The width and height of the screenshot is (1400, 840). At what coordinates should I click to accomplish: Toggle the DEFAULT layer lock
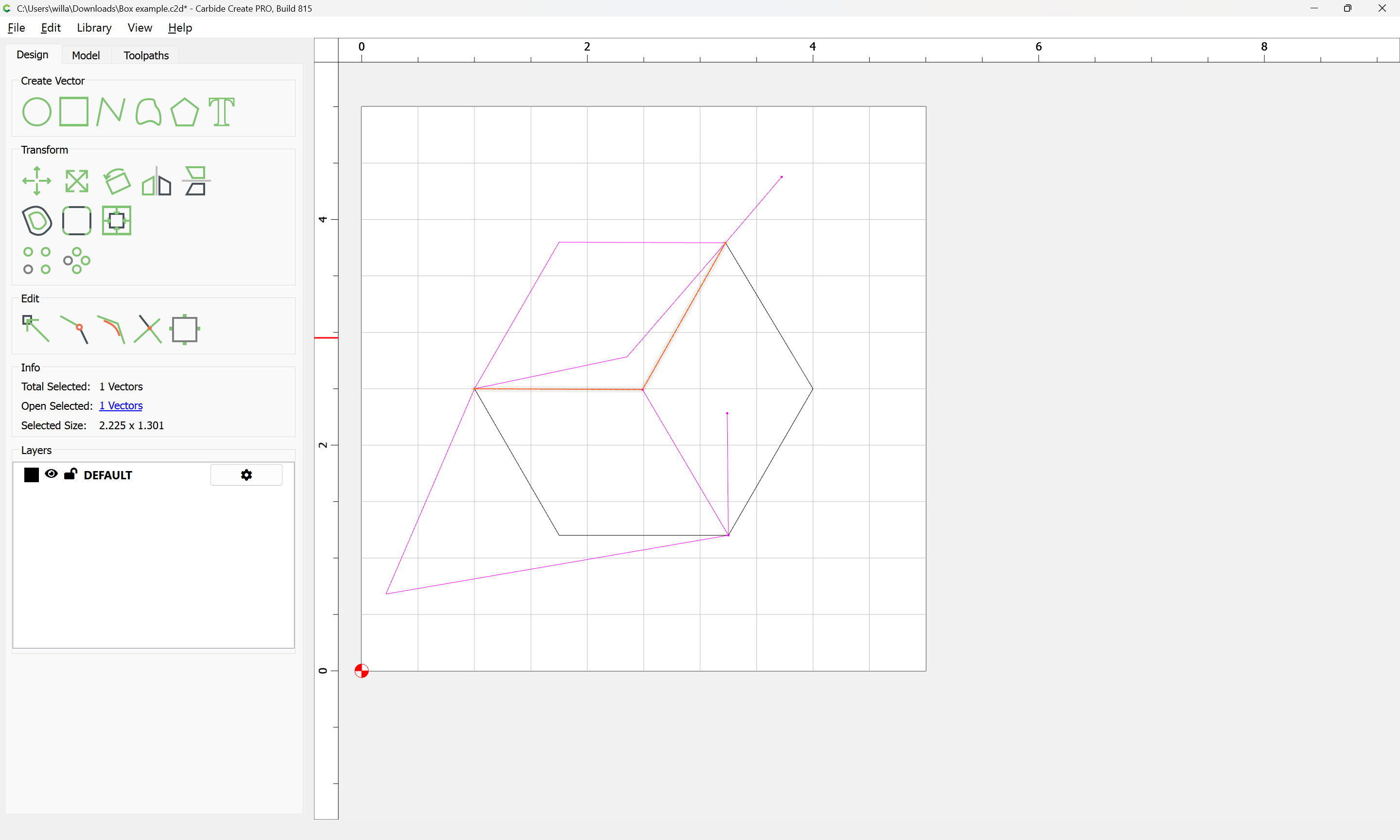(x=70, y=474)
